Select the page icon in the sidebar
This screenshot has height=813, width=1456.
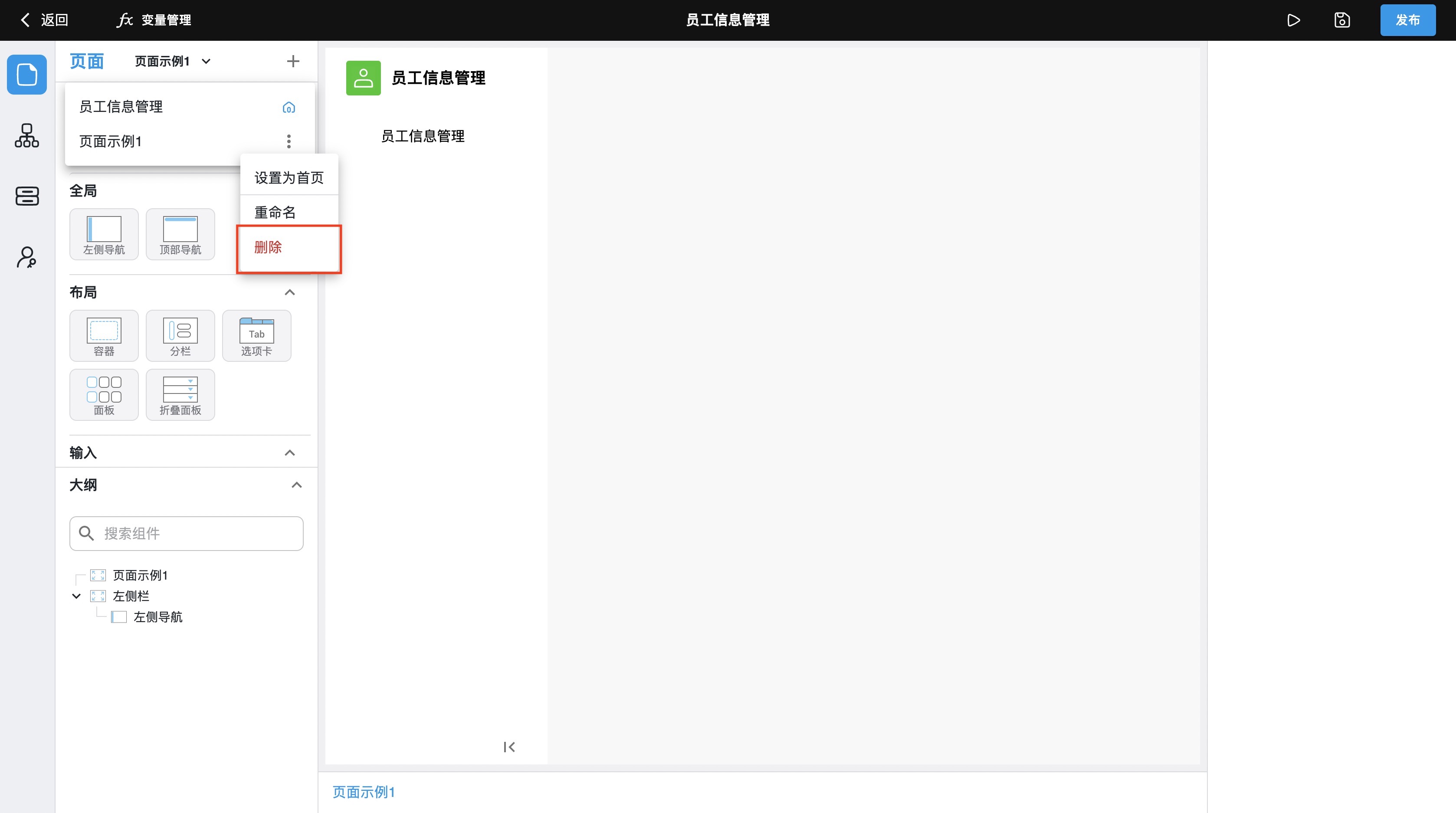[x=26, y=75]
